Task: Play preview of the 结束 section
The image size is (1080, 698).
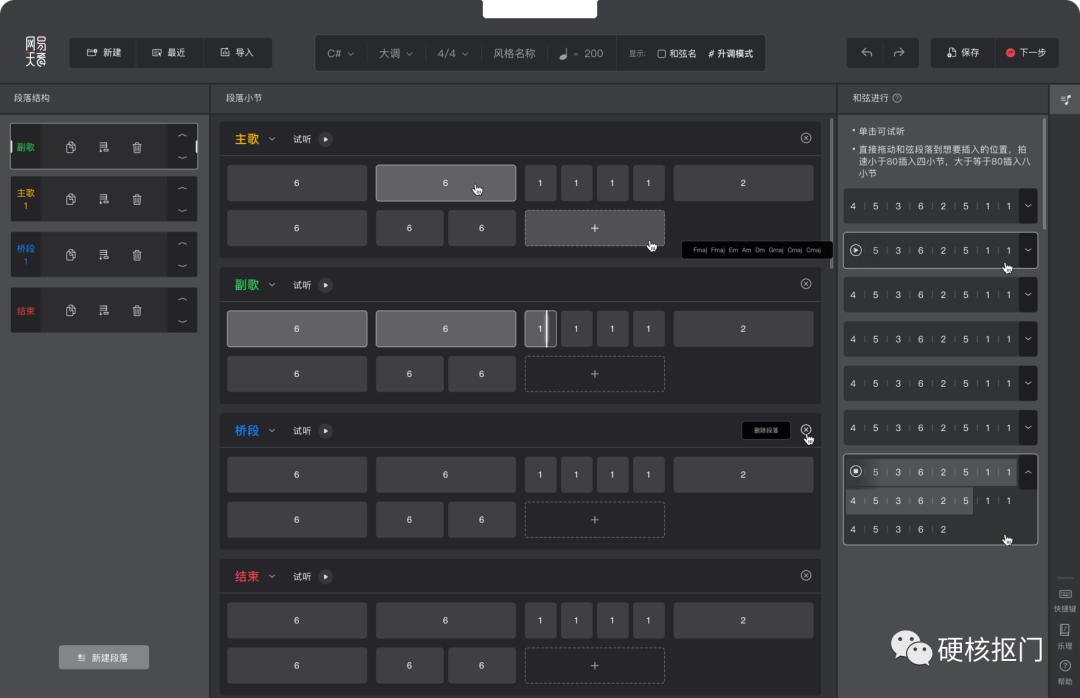Action: (x=326, y=577)
